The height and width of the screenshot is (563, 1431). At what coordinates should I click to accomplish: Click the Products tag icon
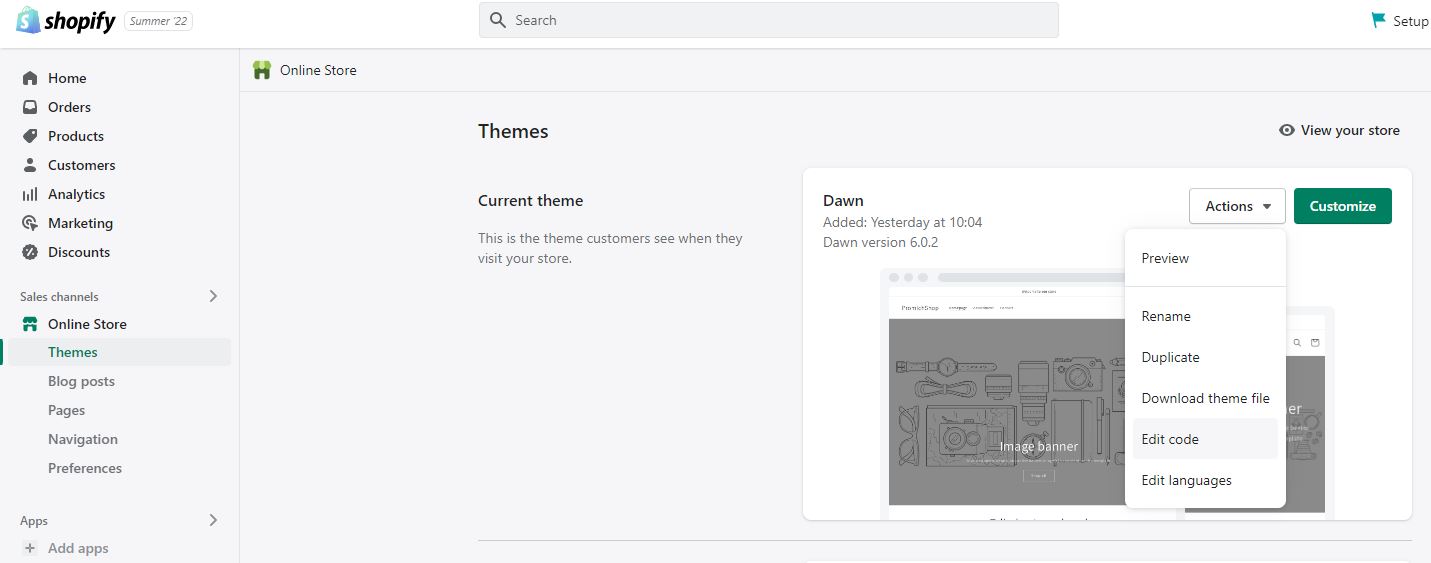tap(30, 136)
